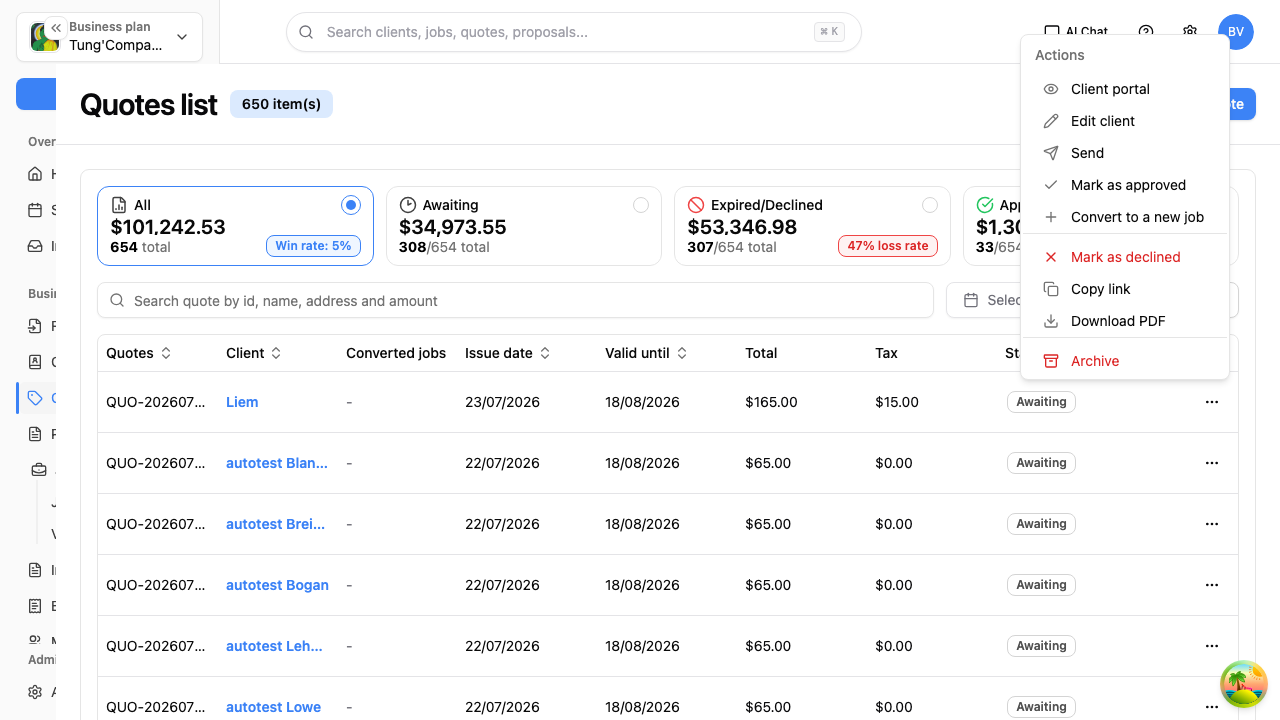Click the Total column header
Screen dimensions: 1280x720
(761, 353)
